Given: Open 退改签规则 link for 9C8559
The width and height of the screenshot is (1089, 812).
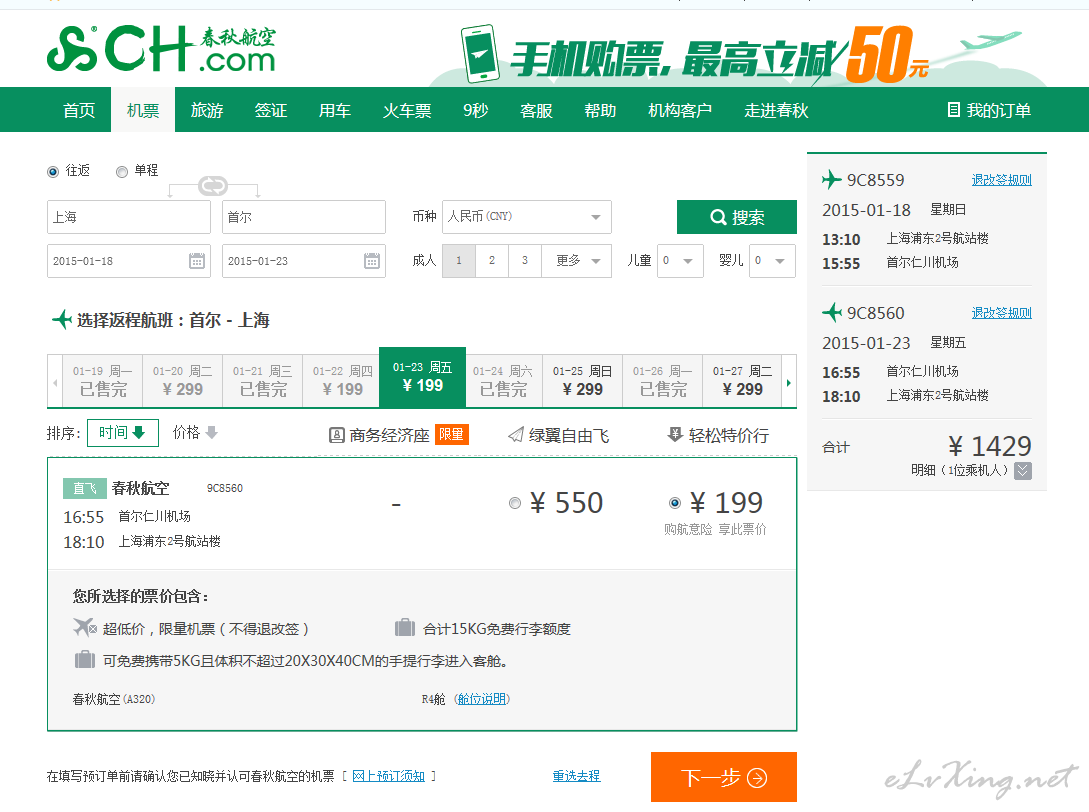Looking at the screenshot, I should [x=1001, y=180].
